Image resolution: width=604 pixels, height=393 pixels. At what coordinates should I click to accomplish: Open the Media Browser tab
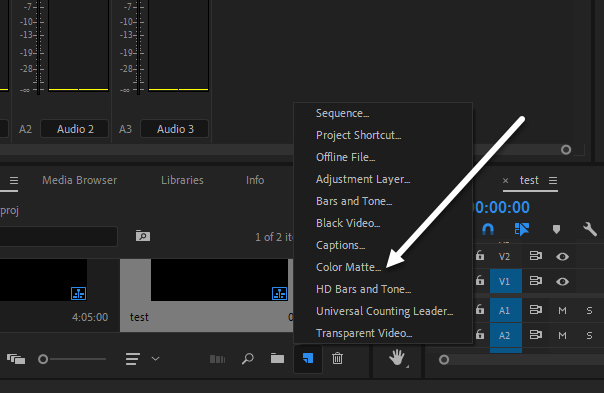[x=79, y=180]
